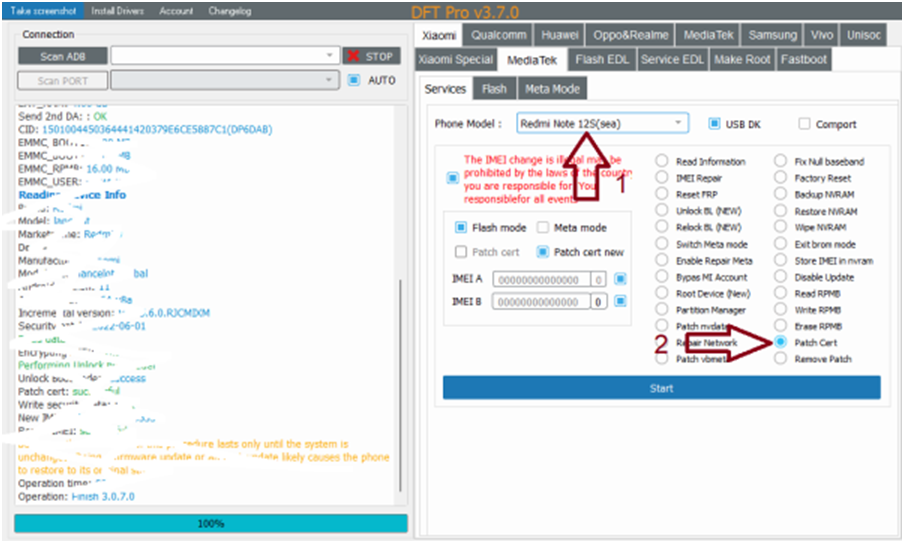The height and width of the screenshot is (543, 904).
Task: Switch to the Qualcomm brand tab
Action: (499, 35)
